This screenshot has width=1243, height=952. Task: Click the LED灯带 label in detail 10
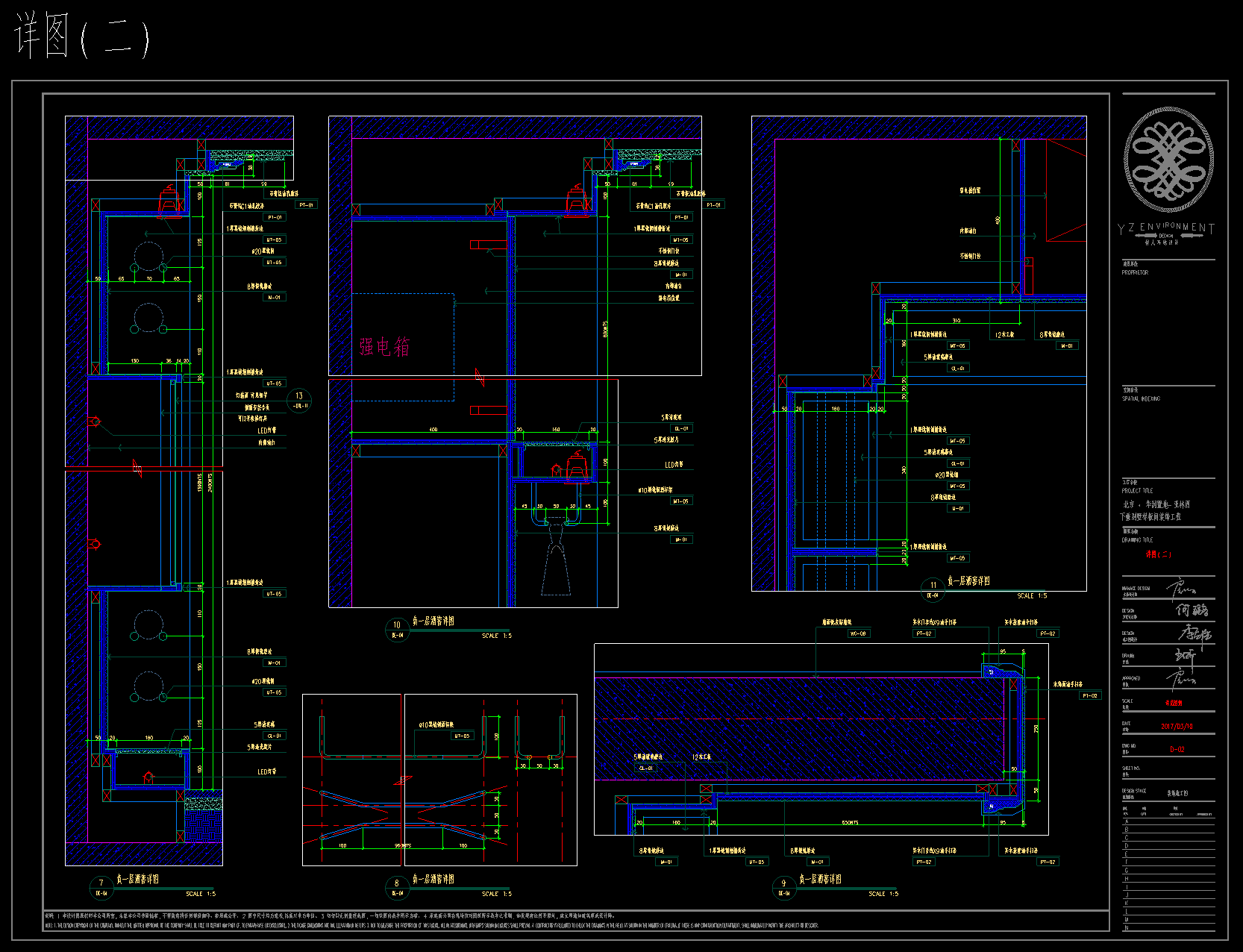[674, 465]
